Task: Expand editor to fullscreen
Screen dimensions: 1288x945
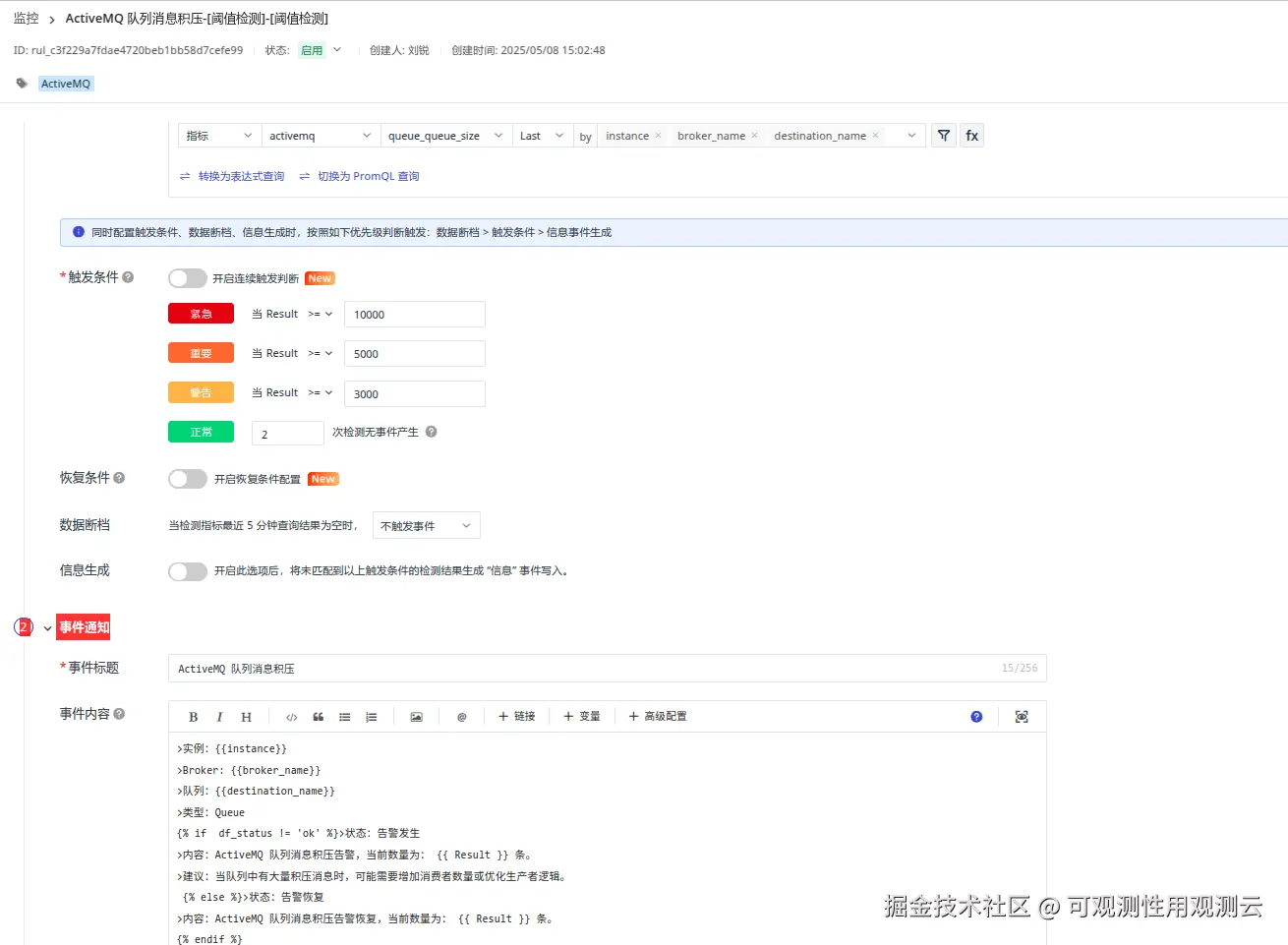Action: [x=1022, y=717]
